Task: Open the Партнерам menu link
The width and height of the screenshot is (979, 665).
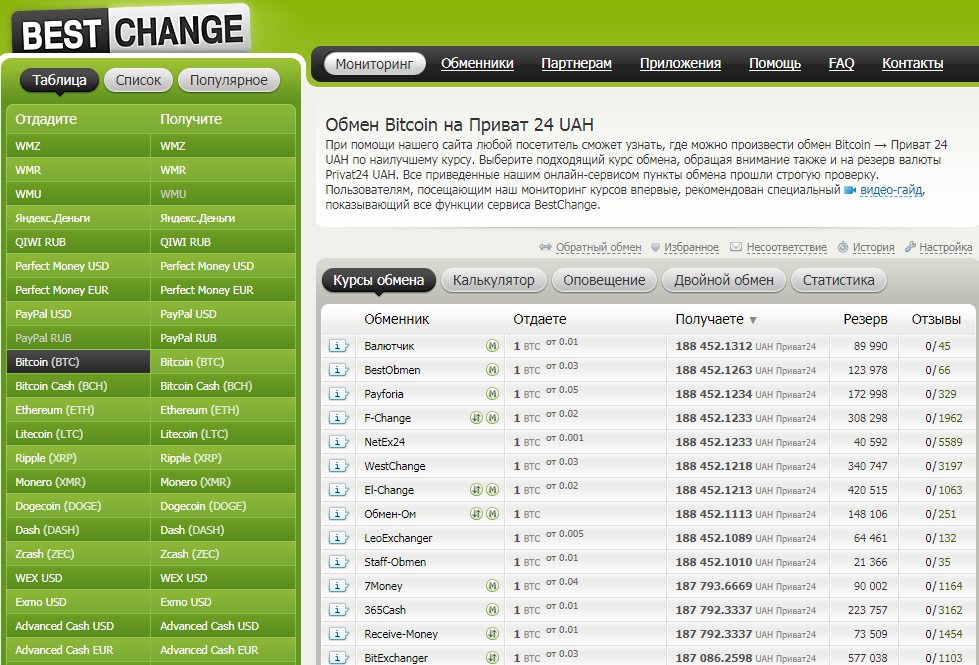Action: 576,64
